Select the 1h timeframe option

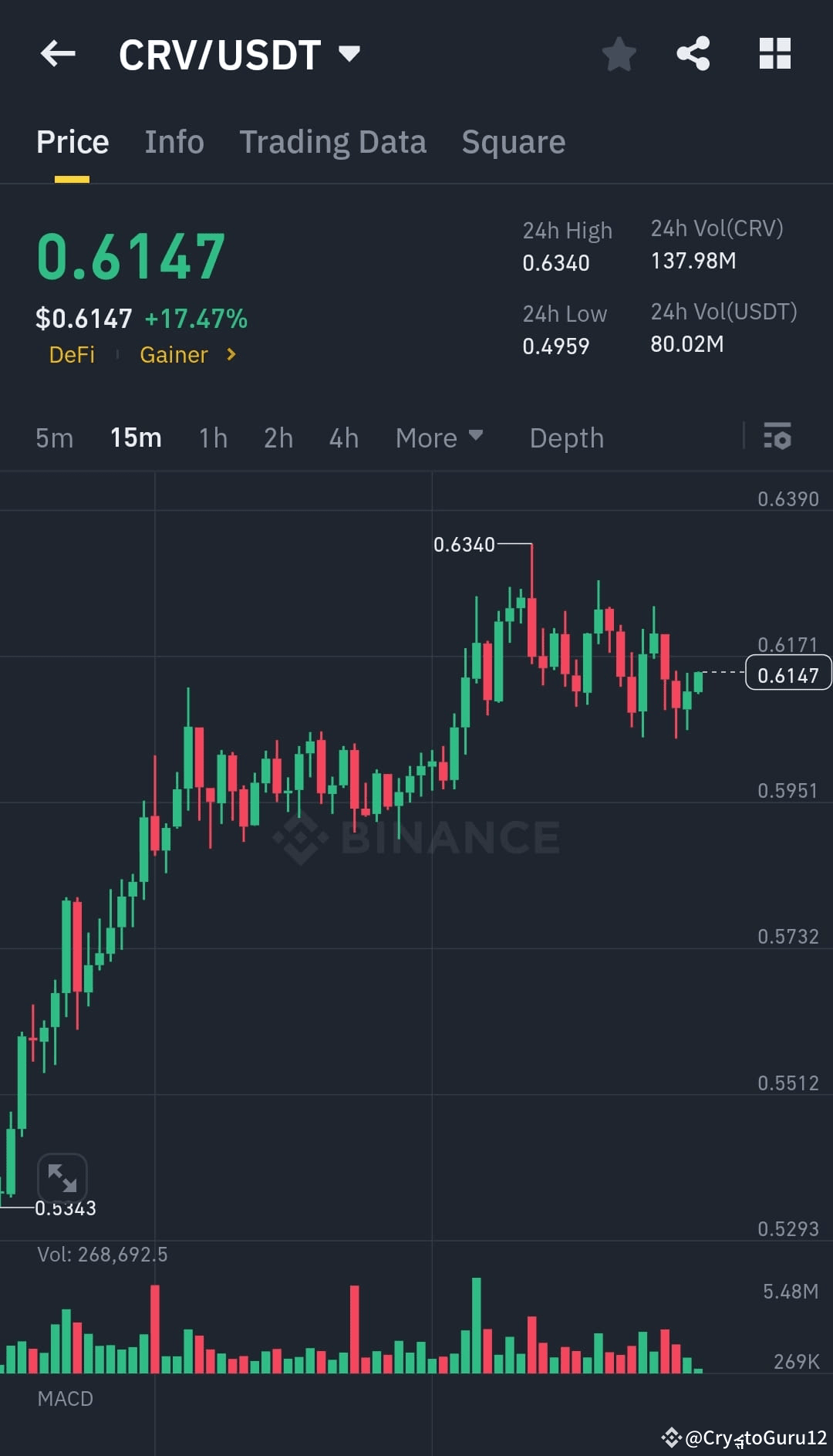click(x=212, y=437)
